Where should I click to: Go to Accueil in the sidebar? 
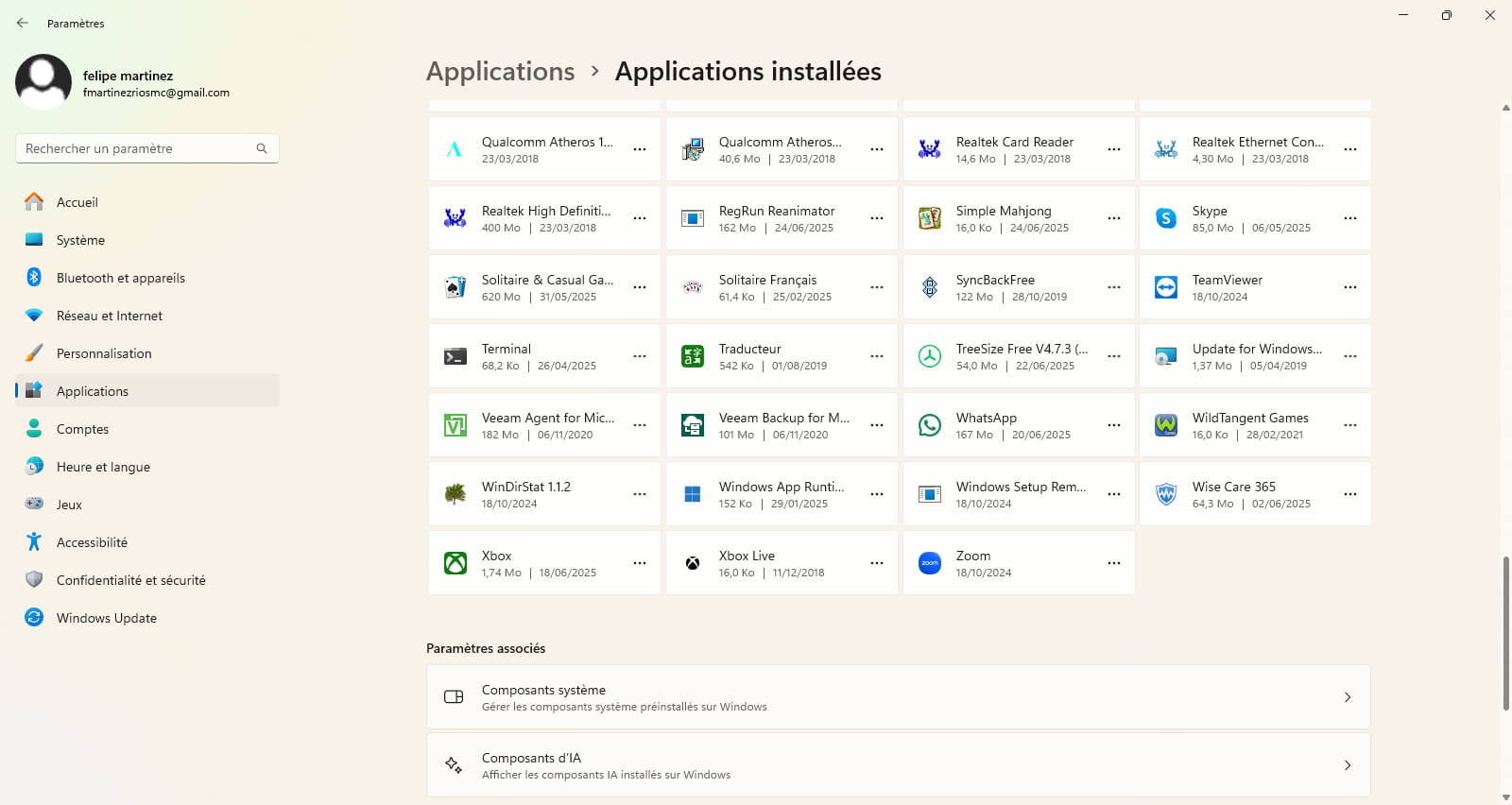pos(147,202)
